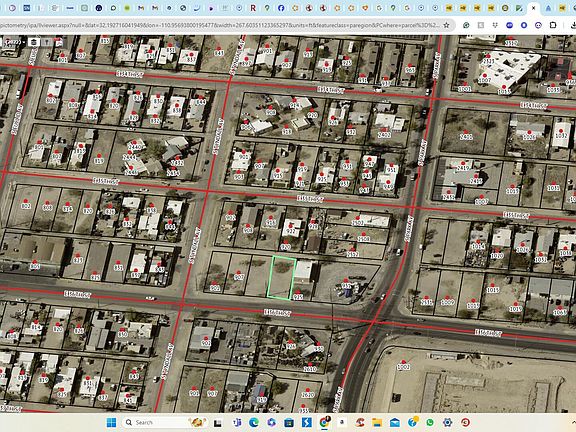Switch to the LinkedIn browser tab
The width and height of the screenshot is (576, 432).
pos(26,8)
